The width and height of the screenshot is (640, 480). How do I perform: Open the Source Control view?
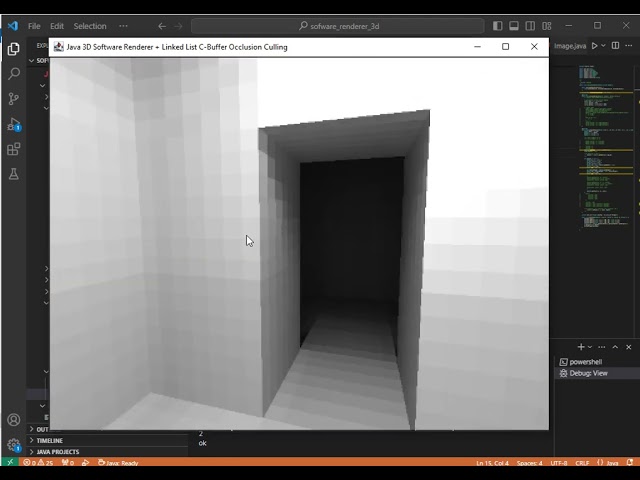point(13,99)
